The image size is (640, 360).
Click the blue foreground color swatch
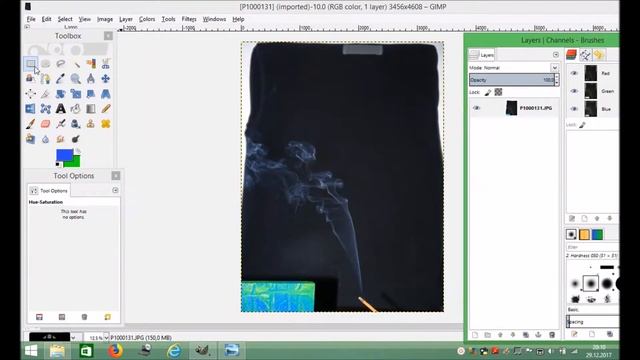tap(64, 155)
